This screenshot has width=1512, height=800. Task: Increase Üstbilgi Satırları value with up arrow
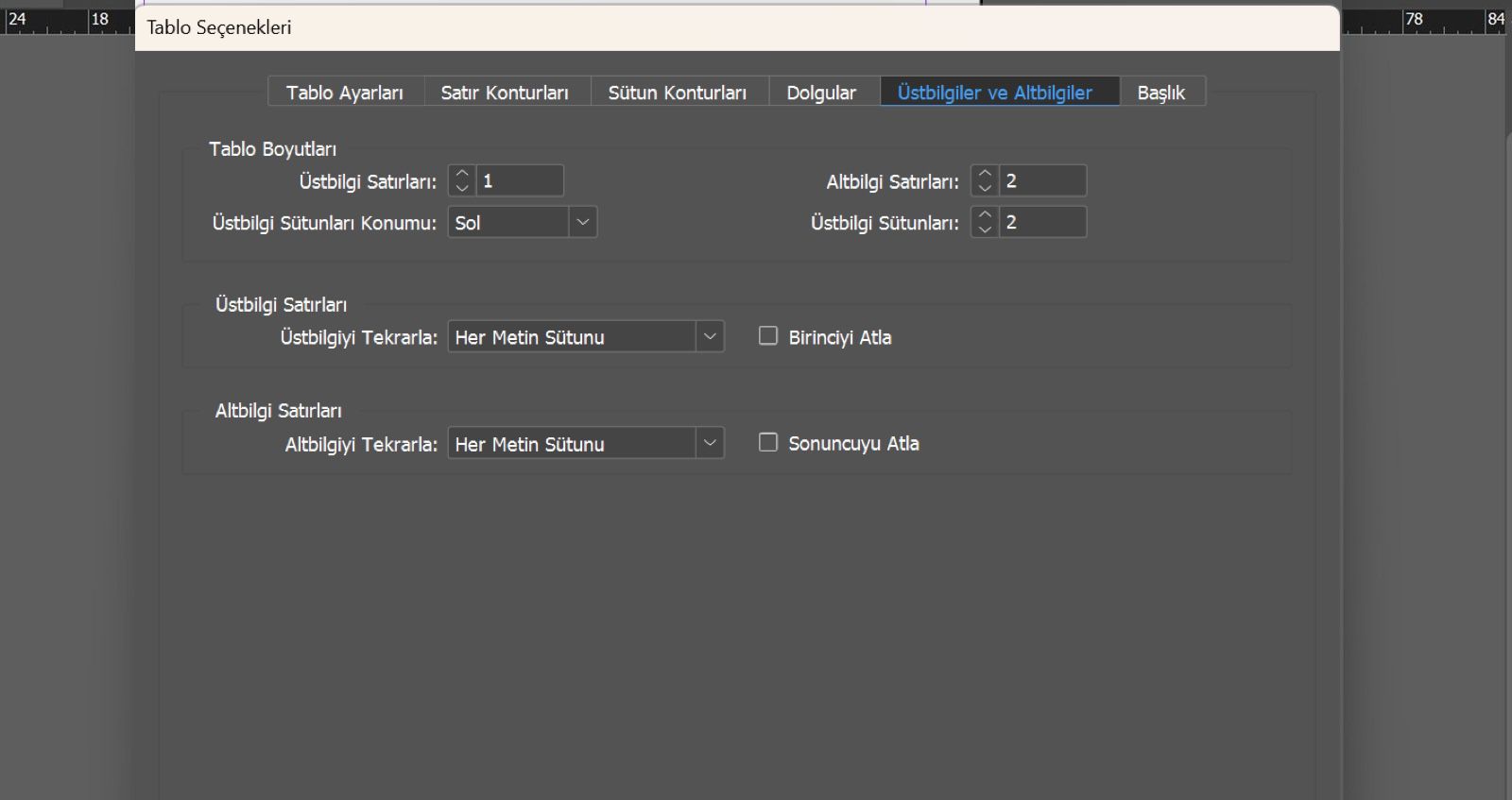coord(461,174)
